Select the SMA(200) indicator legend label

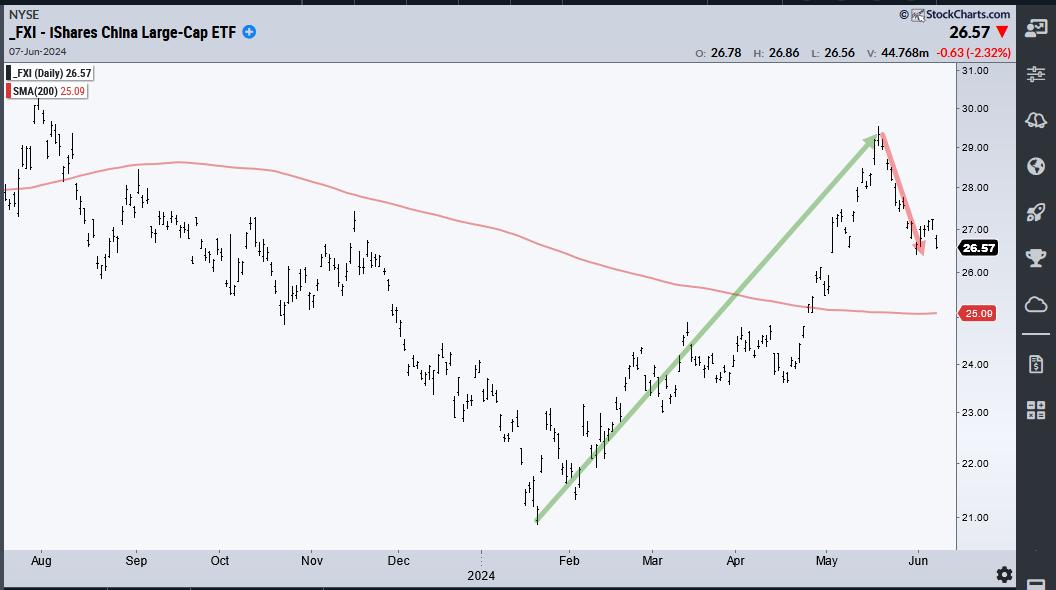(x=50, y=90)
